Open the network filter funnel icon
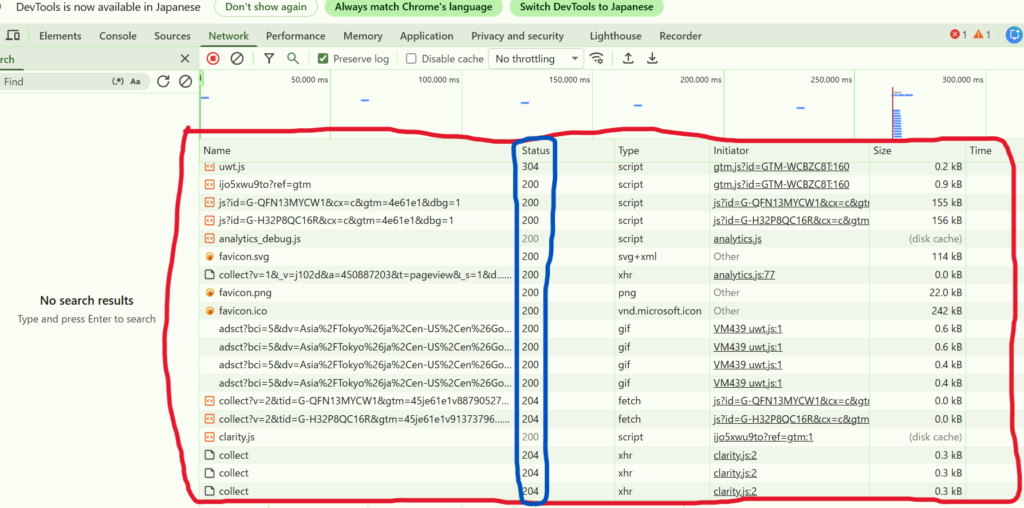 pyautogui.click(x=269, y=59)
